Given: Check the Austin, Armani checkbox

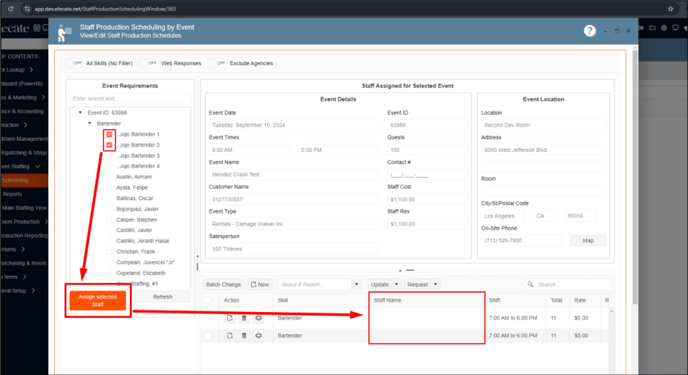Looking at the screenshot, I should (x=109, y=177).
